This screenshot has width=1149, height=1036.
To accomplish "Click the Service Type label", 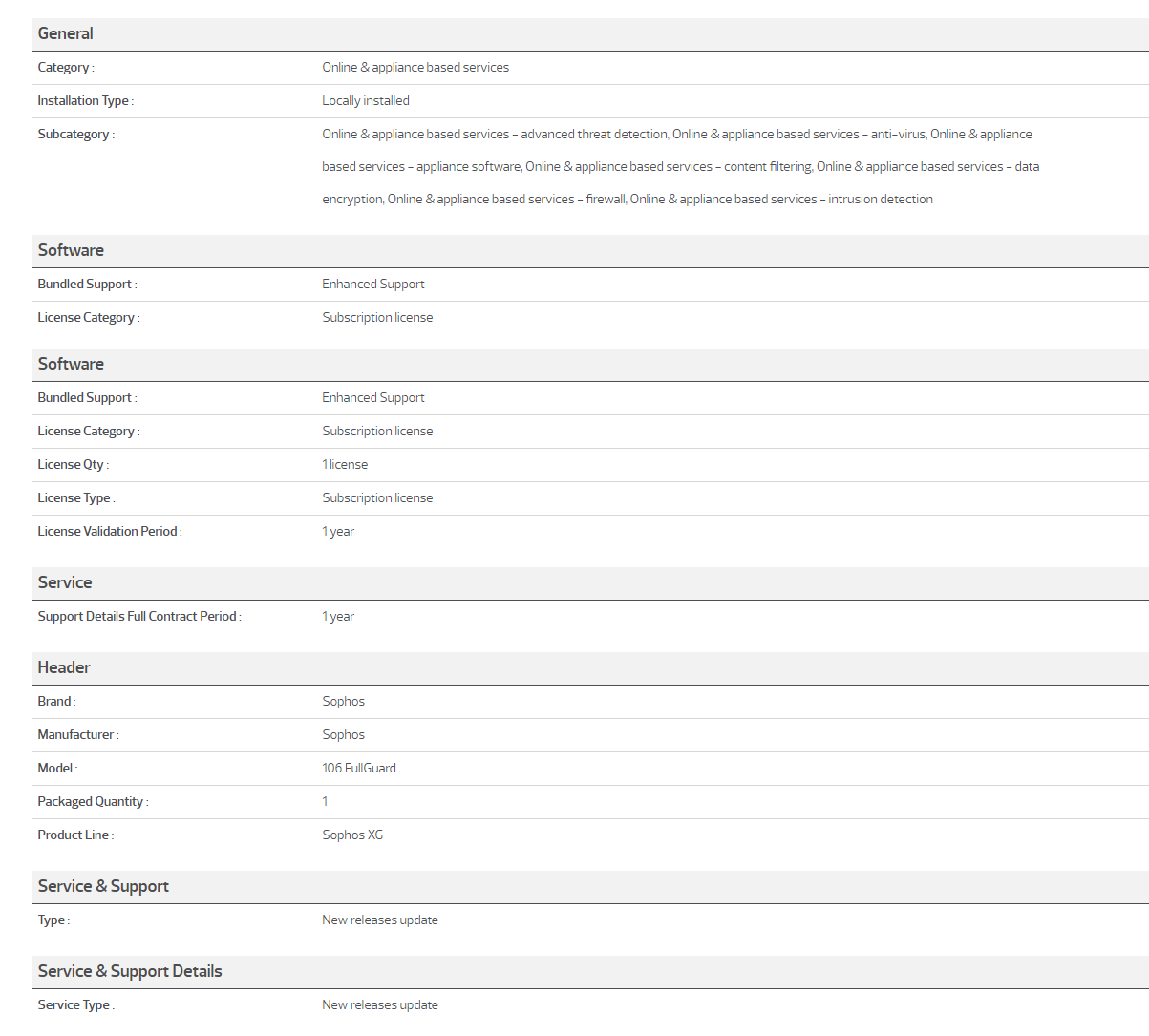I will 75,1005.
